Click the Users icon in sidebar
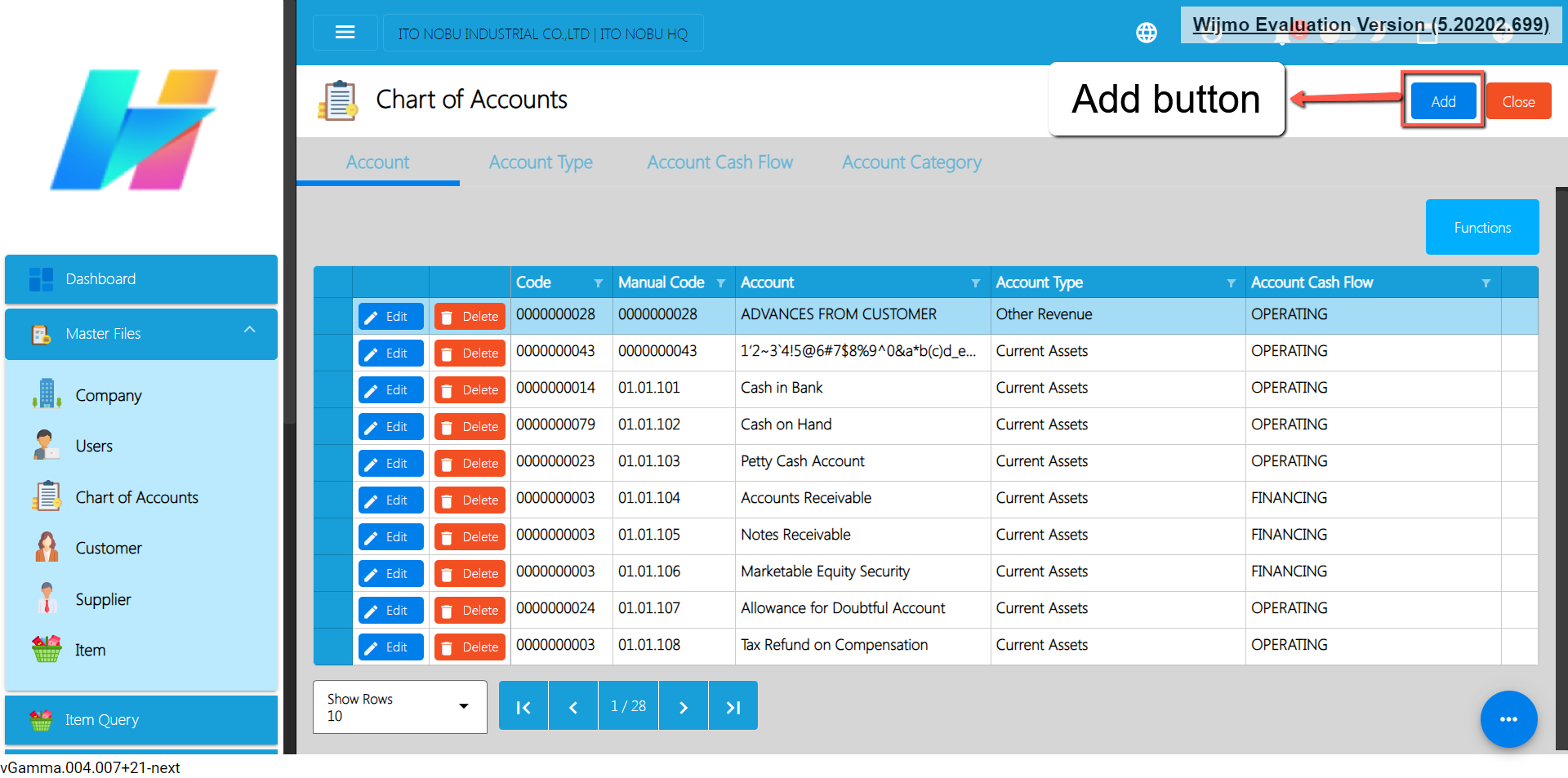The image size is (1568, 778). tap(47, 446)
